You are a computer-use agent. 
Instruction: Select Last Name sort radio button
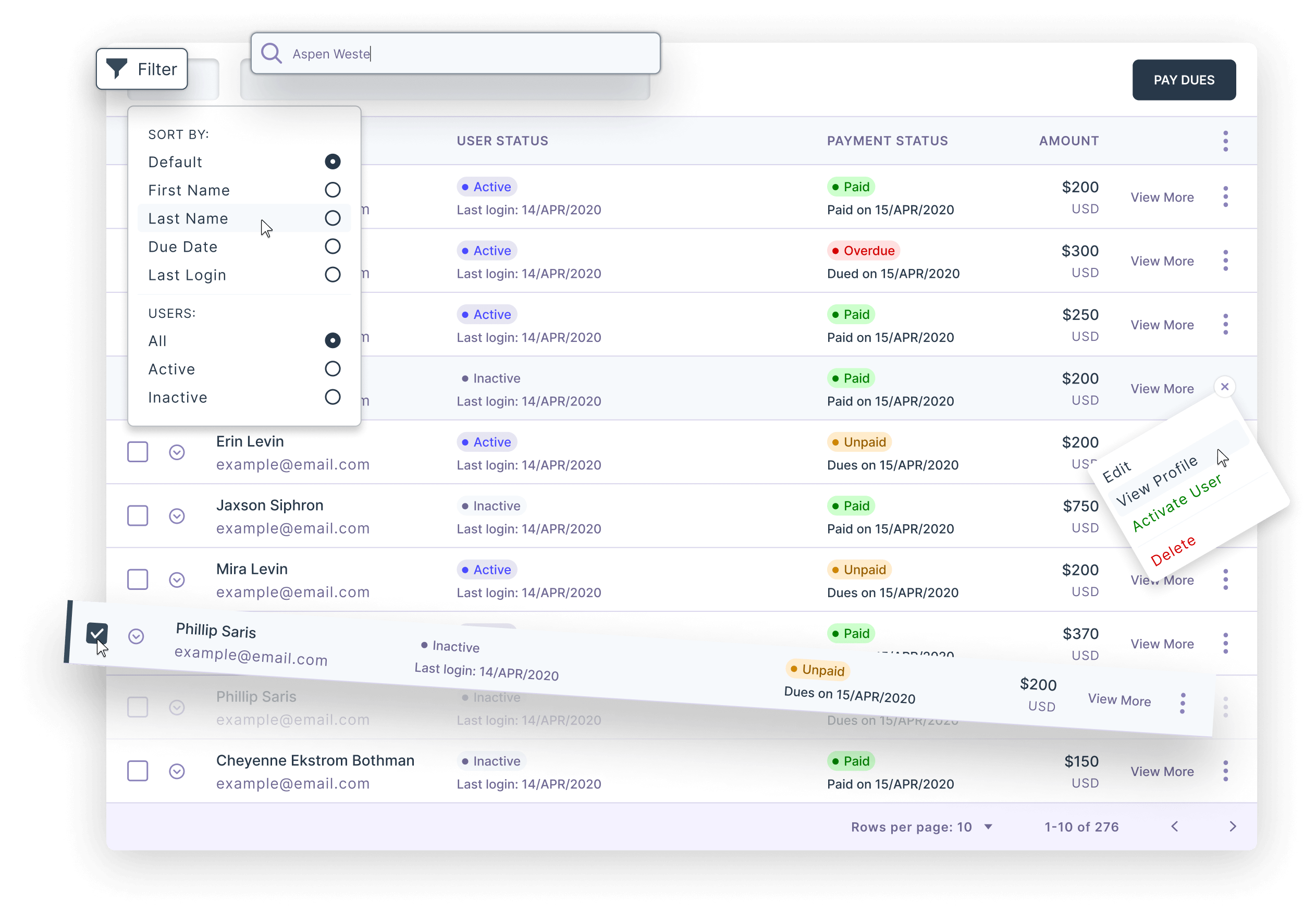pyautogui.click(x=333, y=218)
